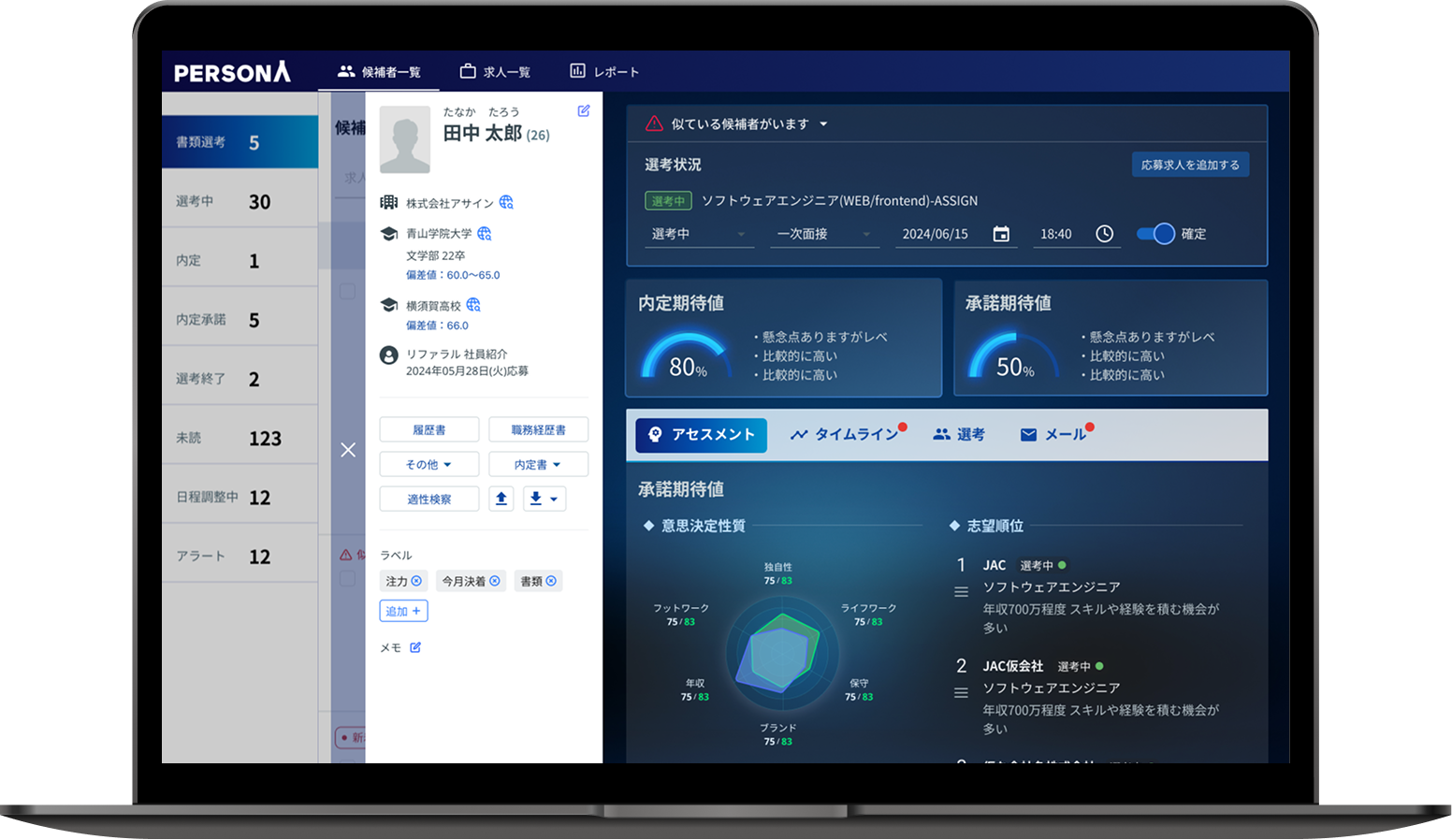
Task: Click the 内定期待値 80% gauge
Action: (686, 355)
